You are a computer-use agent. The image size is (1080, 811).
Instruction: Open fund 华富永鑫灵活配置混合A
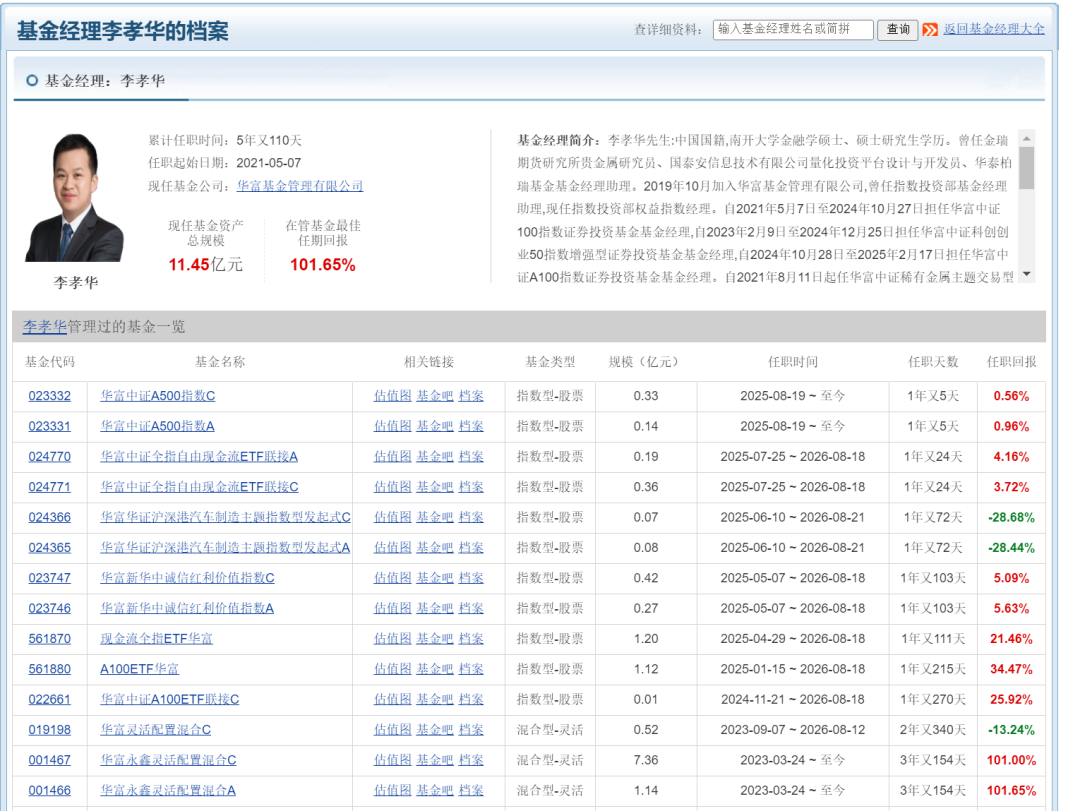[x=168, y=790]
